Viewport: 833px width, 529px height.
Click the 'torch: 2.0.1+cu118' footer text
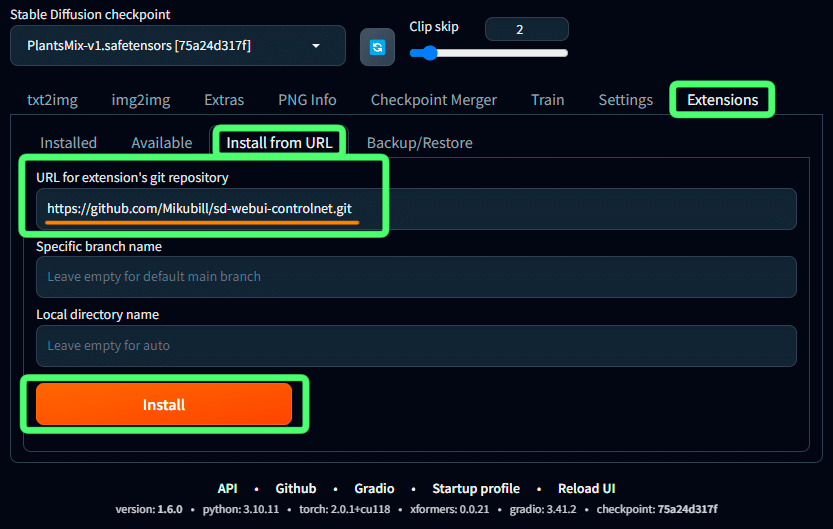click(x=344, y=509)
